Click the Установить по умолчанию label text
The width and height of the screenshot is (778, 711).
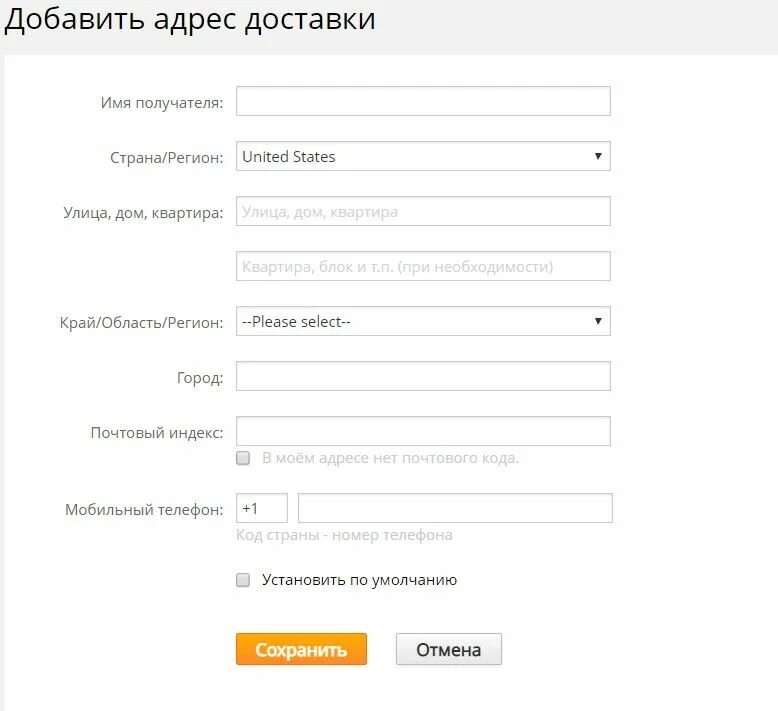click(359, 580)
